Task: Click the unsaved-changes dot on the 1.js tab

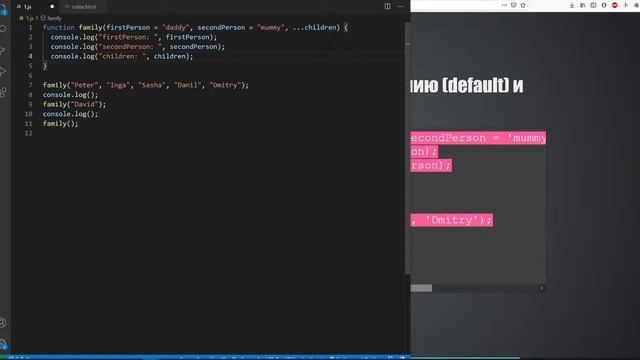Action: (52, 7)
